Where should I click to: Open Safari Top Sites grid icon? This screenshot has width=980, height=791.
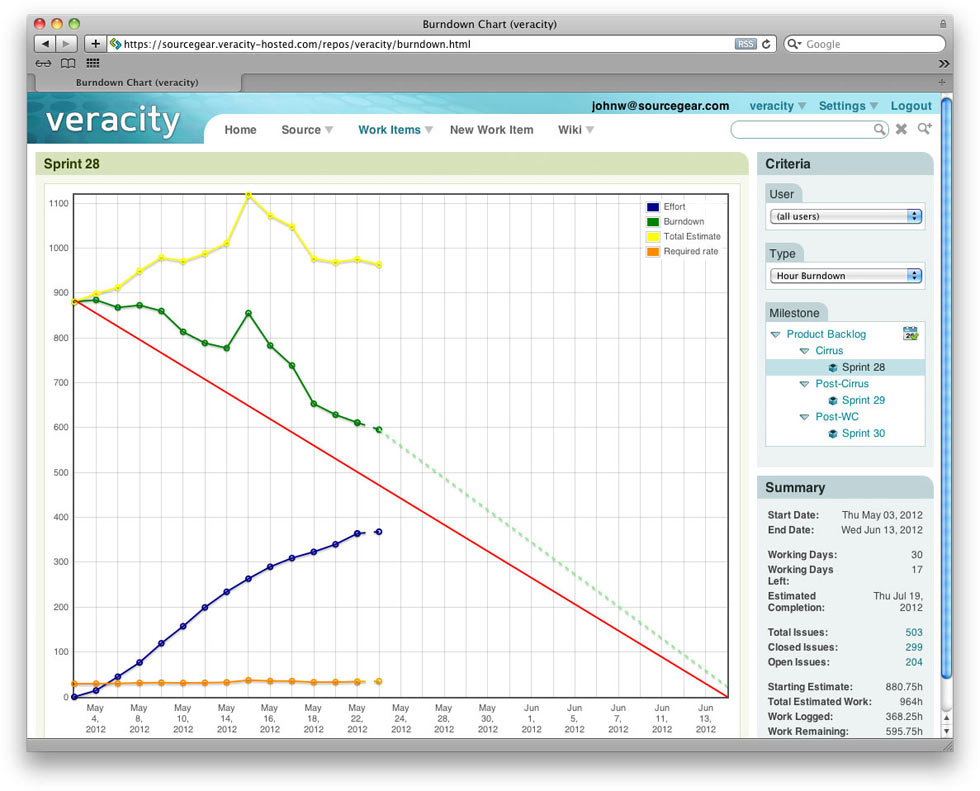click(x=93, y=63)
